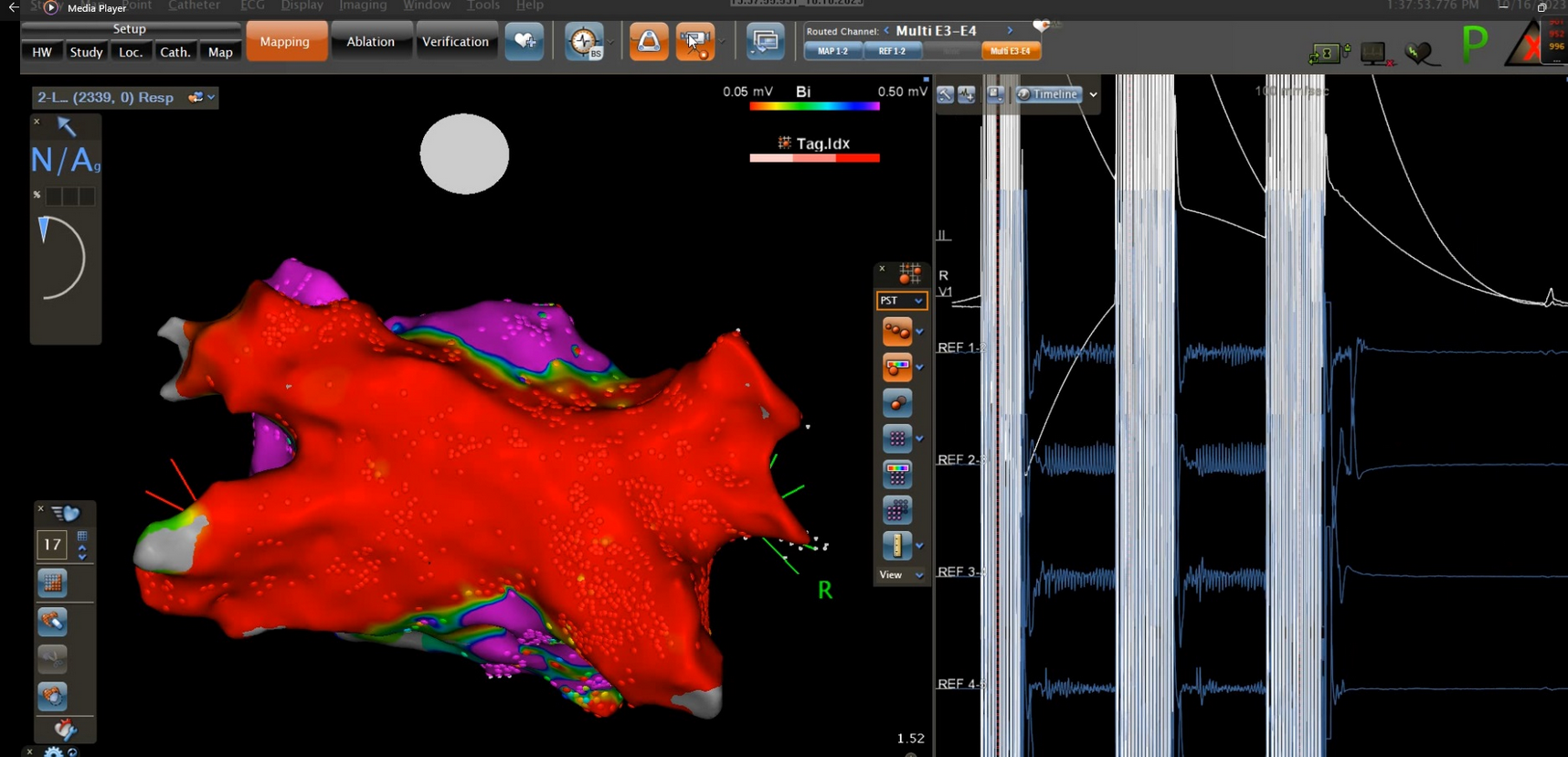Open the Loc. setup tab
This screenshot has width=1568, height=757.
131,52
